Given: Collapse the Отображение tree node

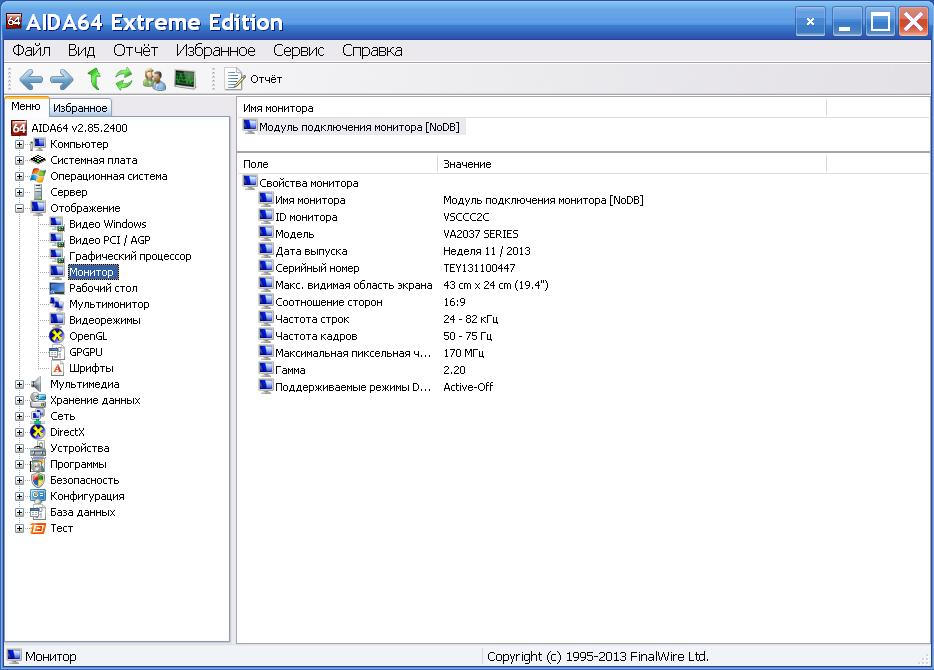Looking at the screenshot, I should point(19,209).
